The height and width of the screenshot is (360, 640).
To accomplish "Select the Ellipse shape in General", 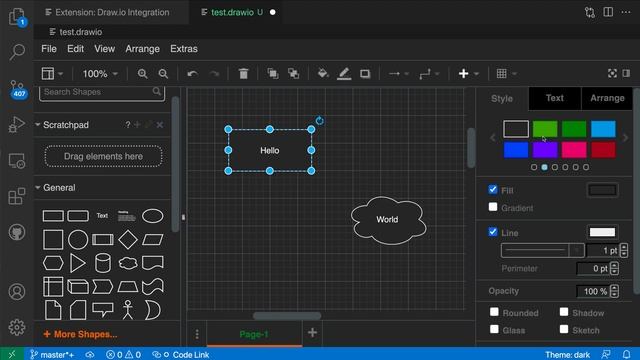I will [153, 216].
